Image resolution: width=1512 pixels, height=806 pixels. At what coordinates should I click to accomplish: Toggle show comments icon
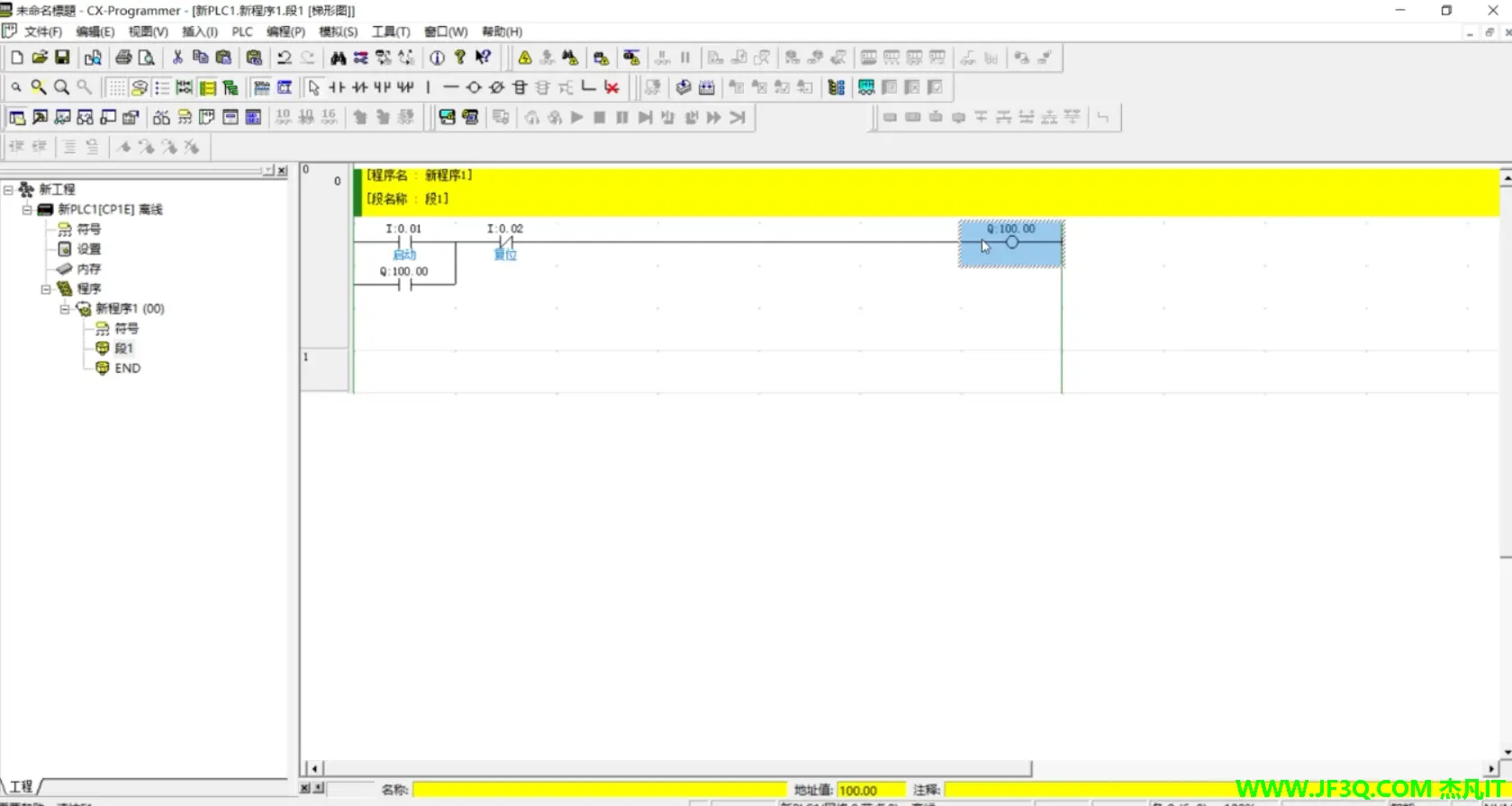click(139, 87)
